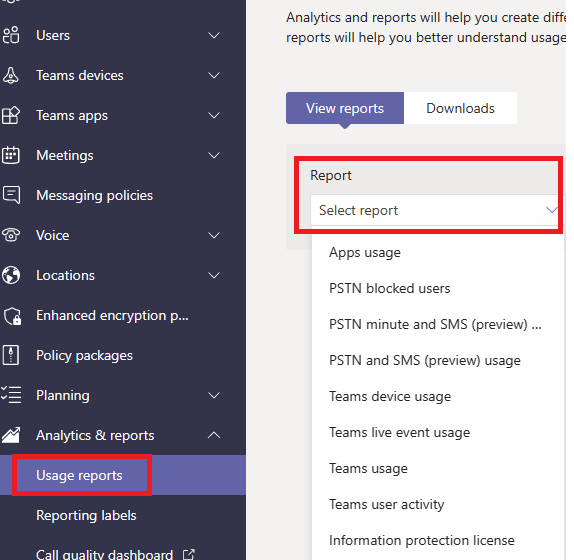Select the Locations label
Image resolution: width=574 pixels, height=560 pixels.
tap(65, 275)
